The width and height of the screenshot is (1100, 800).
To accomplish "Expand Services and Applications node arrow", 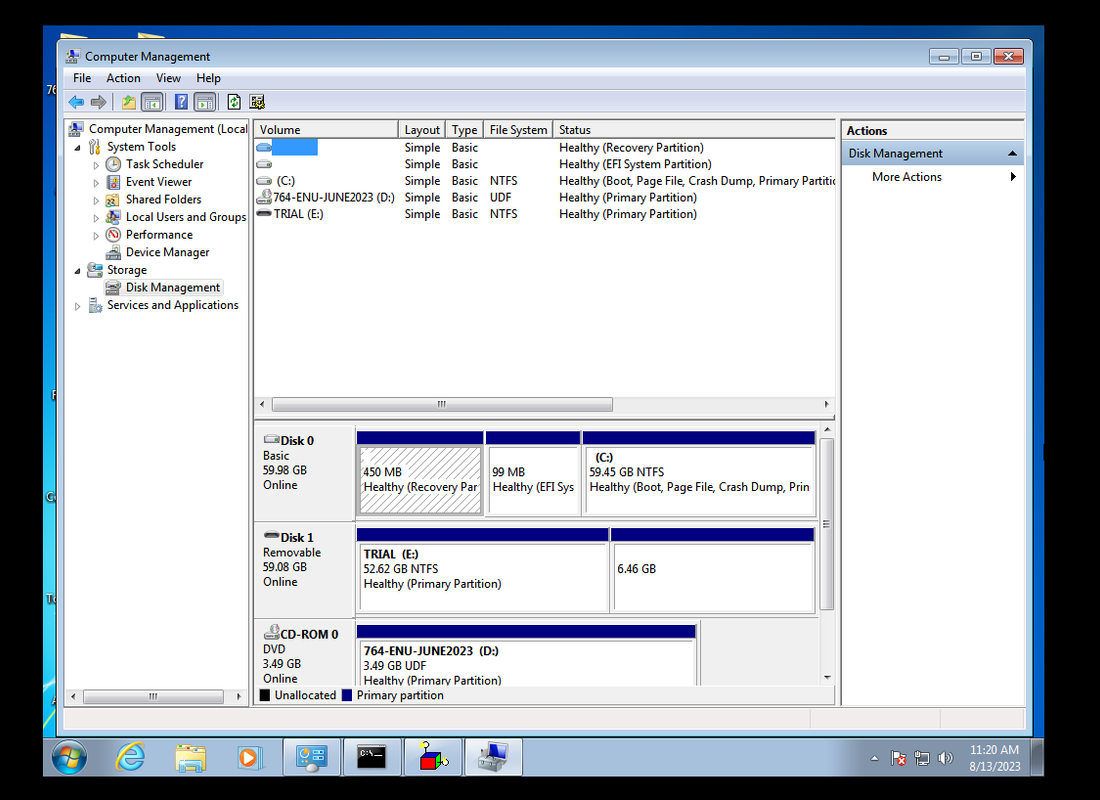I will (x=78, y=305).
